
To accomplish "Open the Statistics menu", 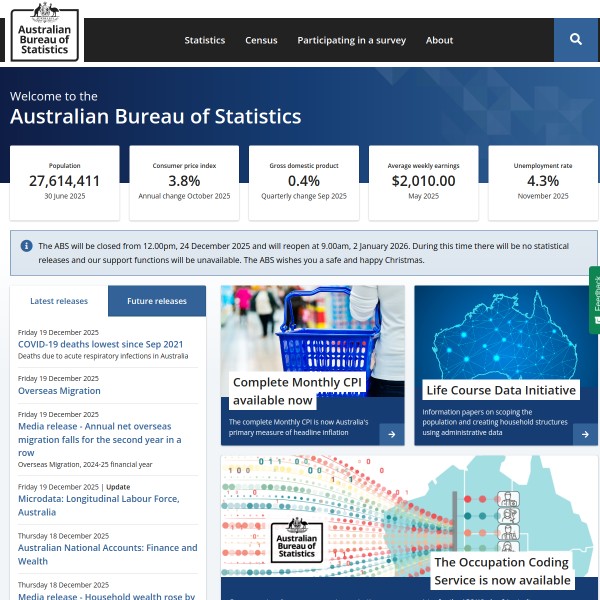I will click(x=205, y=41).
